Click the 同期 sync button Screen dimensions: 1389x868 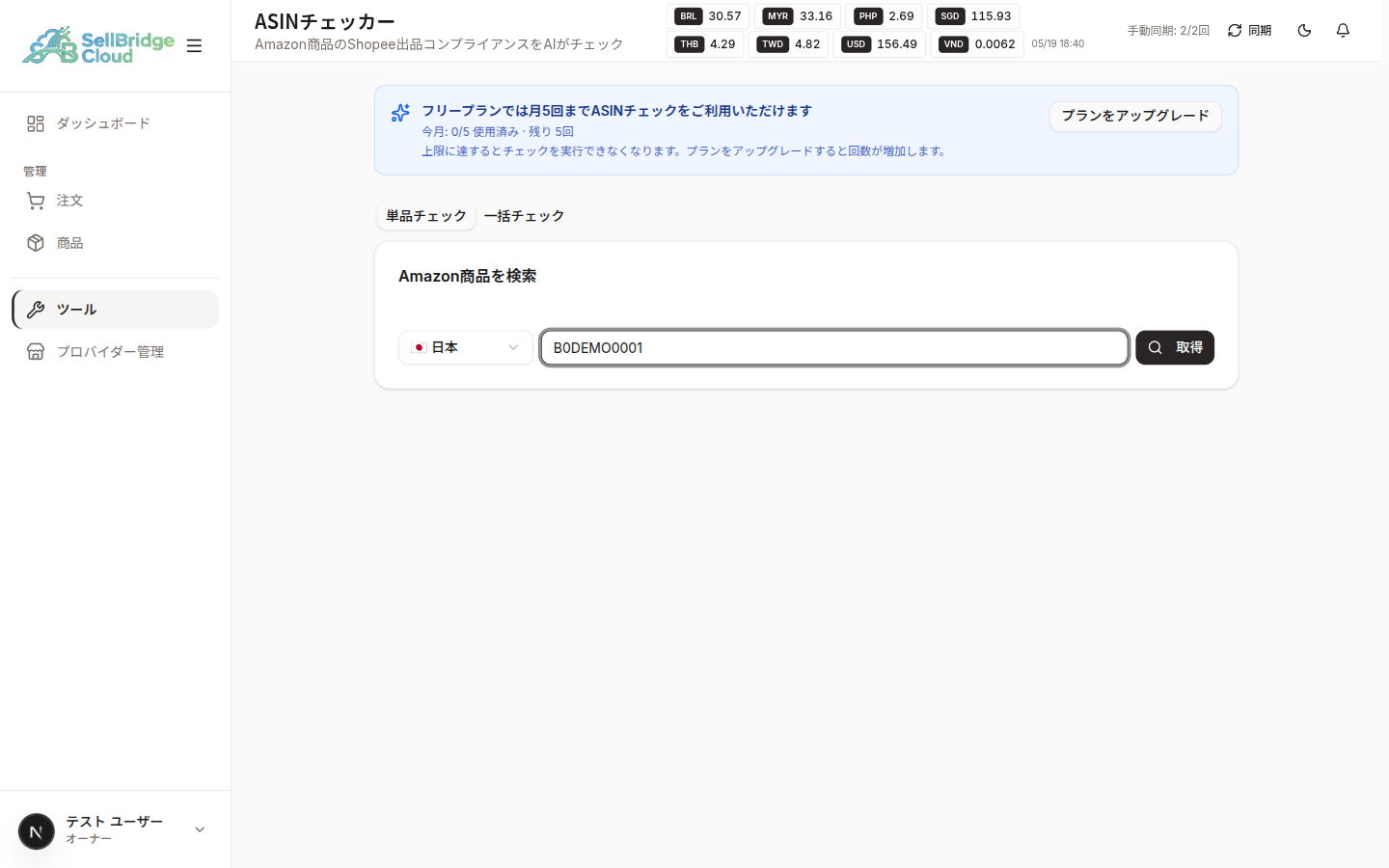1249,31
